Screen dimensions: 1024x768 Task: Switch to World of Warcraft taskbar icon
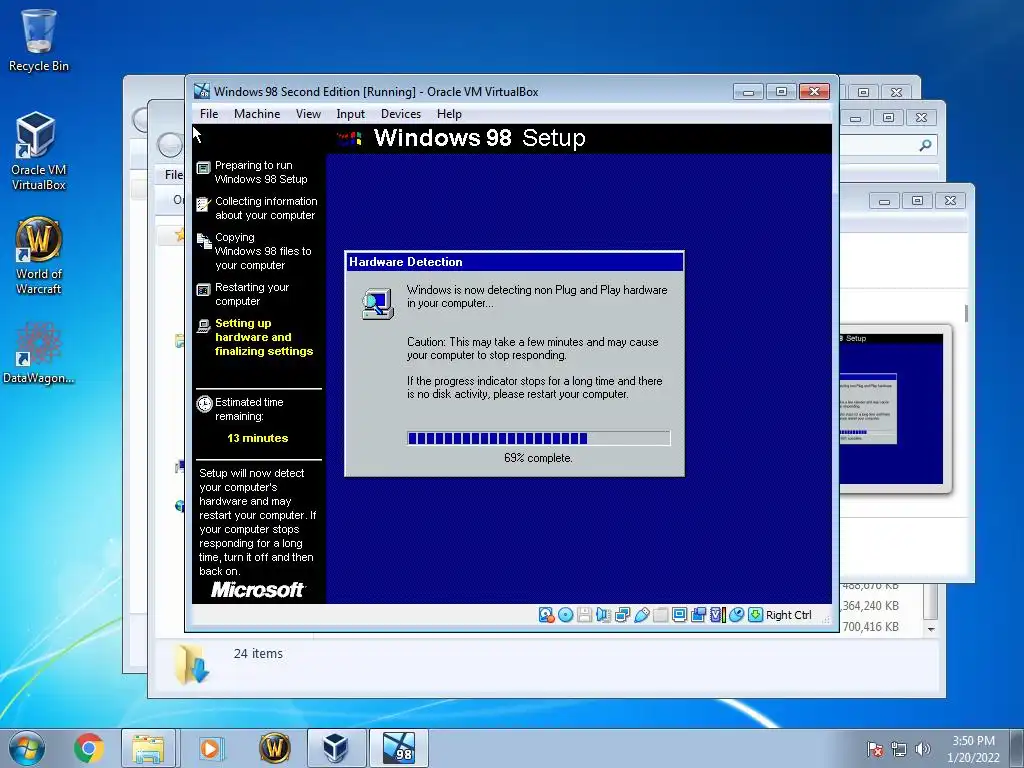tap(274, 748)
